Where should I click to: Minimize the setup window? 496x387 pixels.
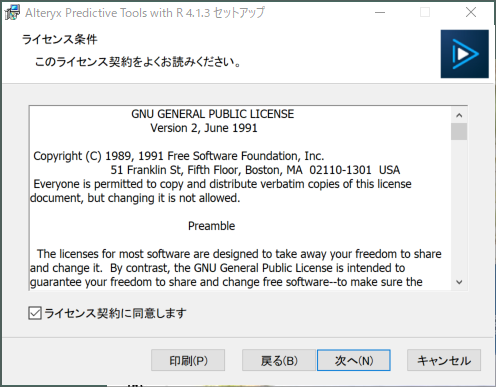(380, 13)
